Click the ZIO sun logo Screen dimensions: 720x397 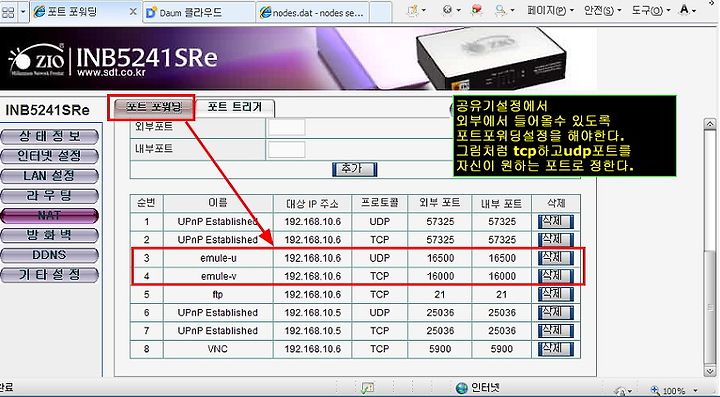coord(36,59)
